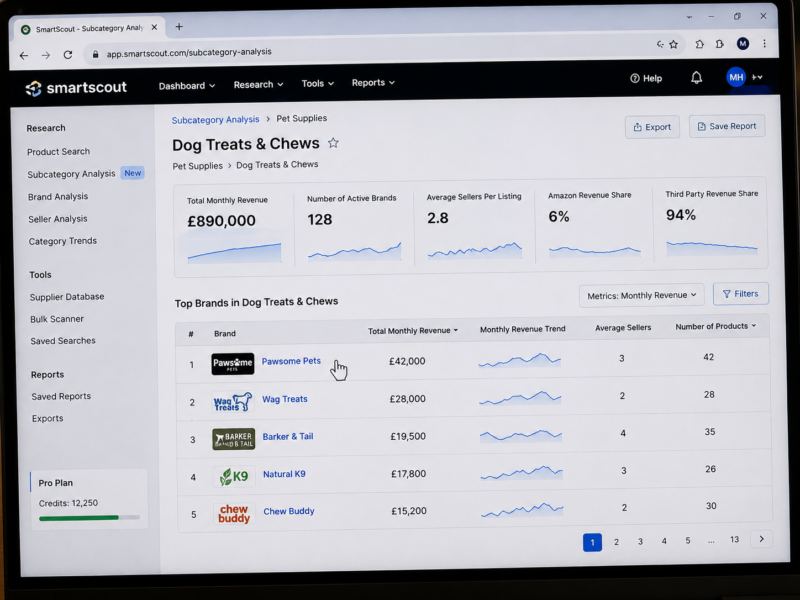Open Product Search in sidebar

coord(59,152)
